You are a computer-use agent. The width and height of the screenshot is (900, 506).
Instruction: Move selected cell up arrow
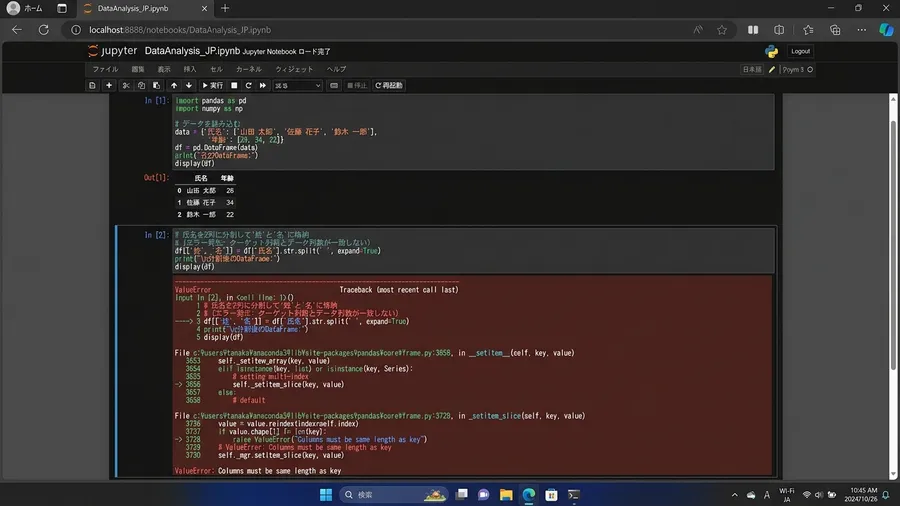[x=174, y=85]
